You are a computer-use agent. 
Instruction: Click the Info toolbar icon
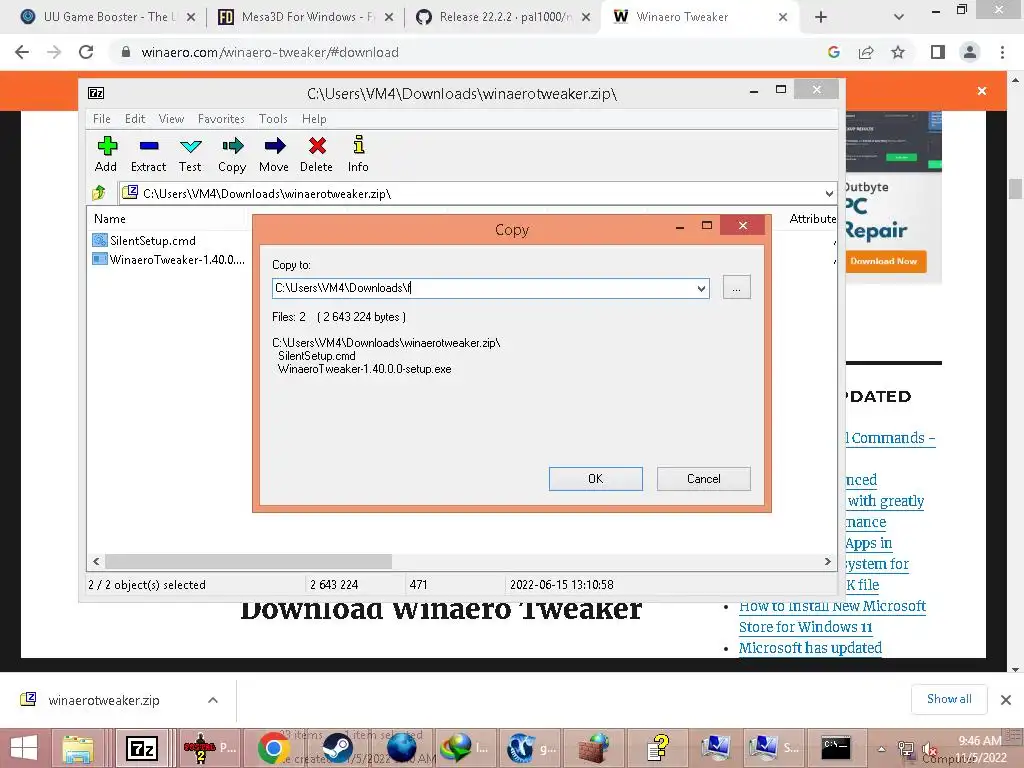tap(358, 154)
